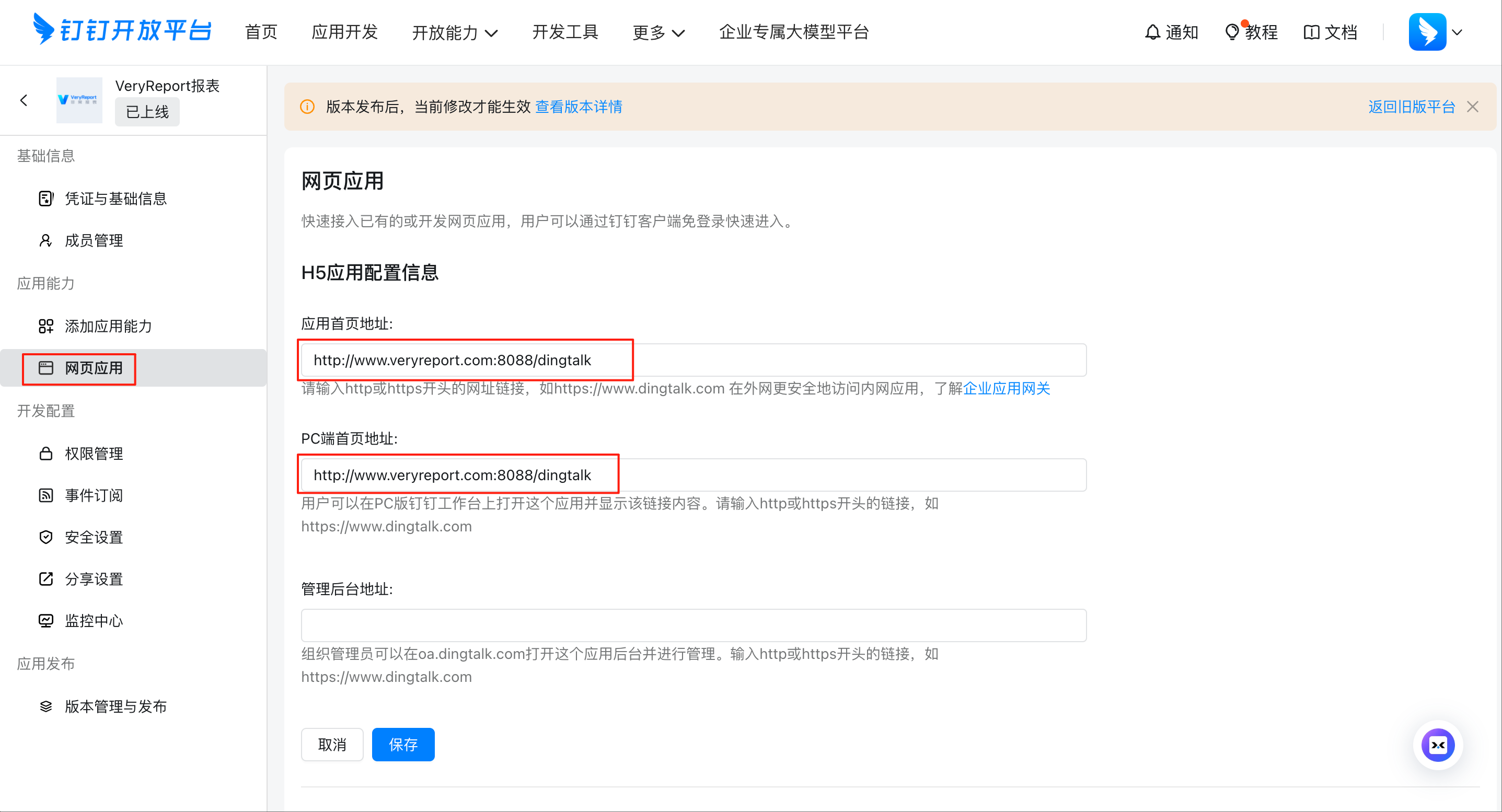The height and width of the screenshot is (812, 1502).
Task: Click the VeryReport app thumbnail
Action: point(79,100)
